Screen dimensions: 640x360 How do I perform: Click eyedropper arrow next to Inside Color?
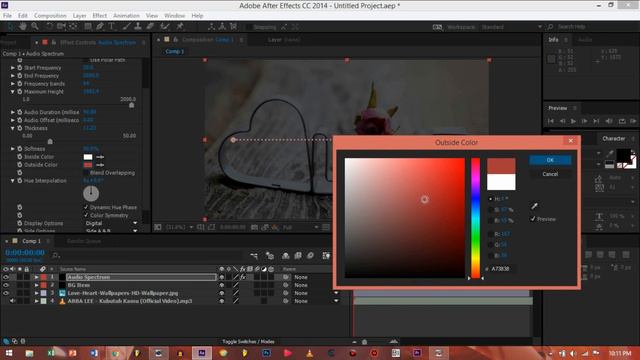coord(100,157)
